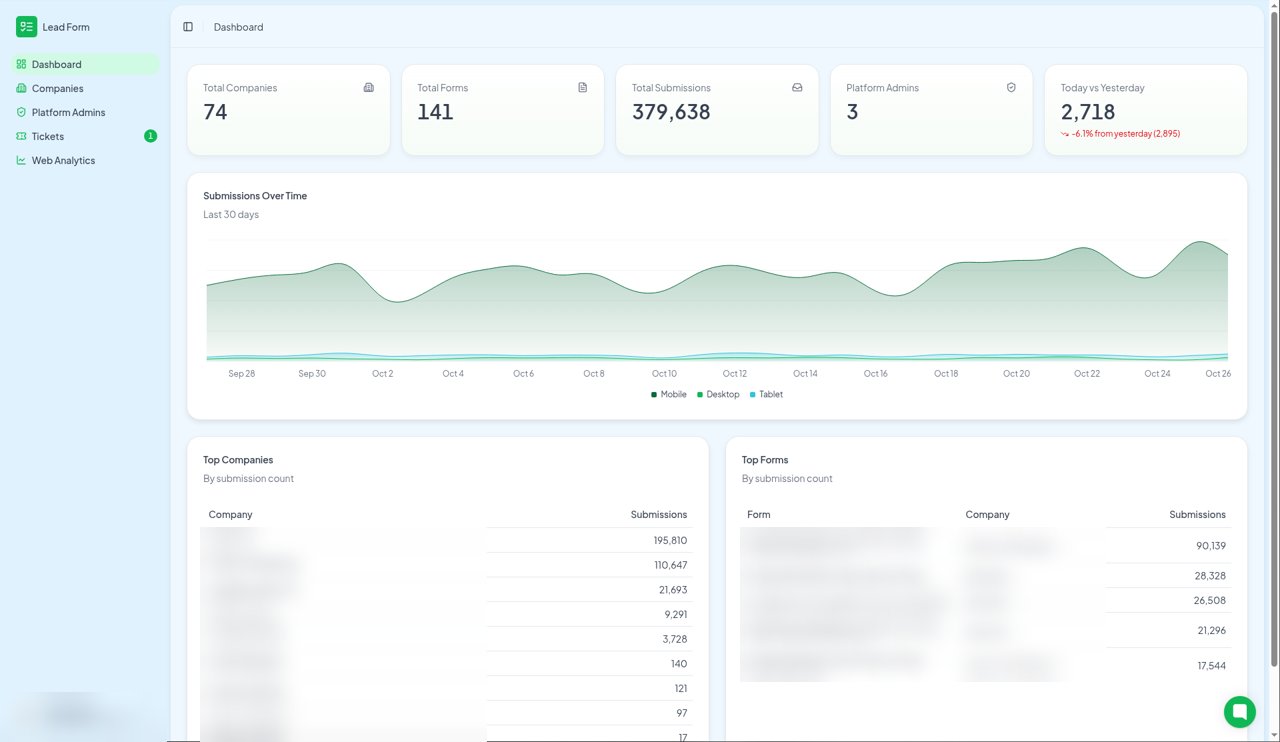The image size is (1280, 742).
Task: Open the Tickets sidebar item
Action: [86, 136]
